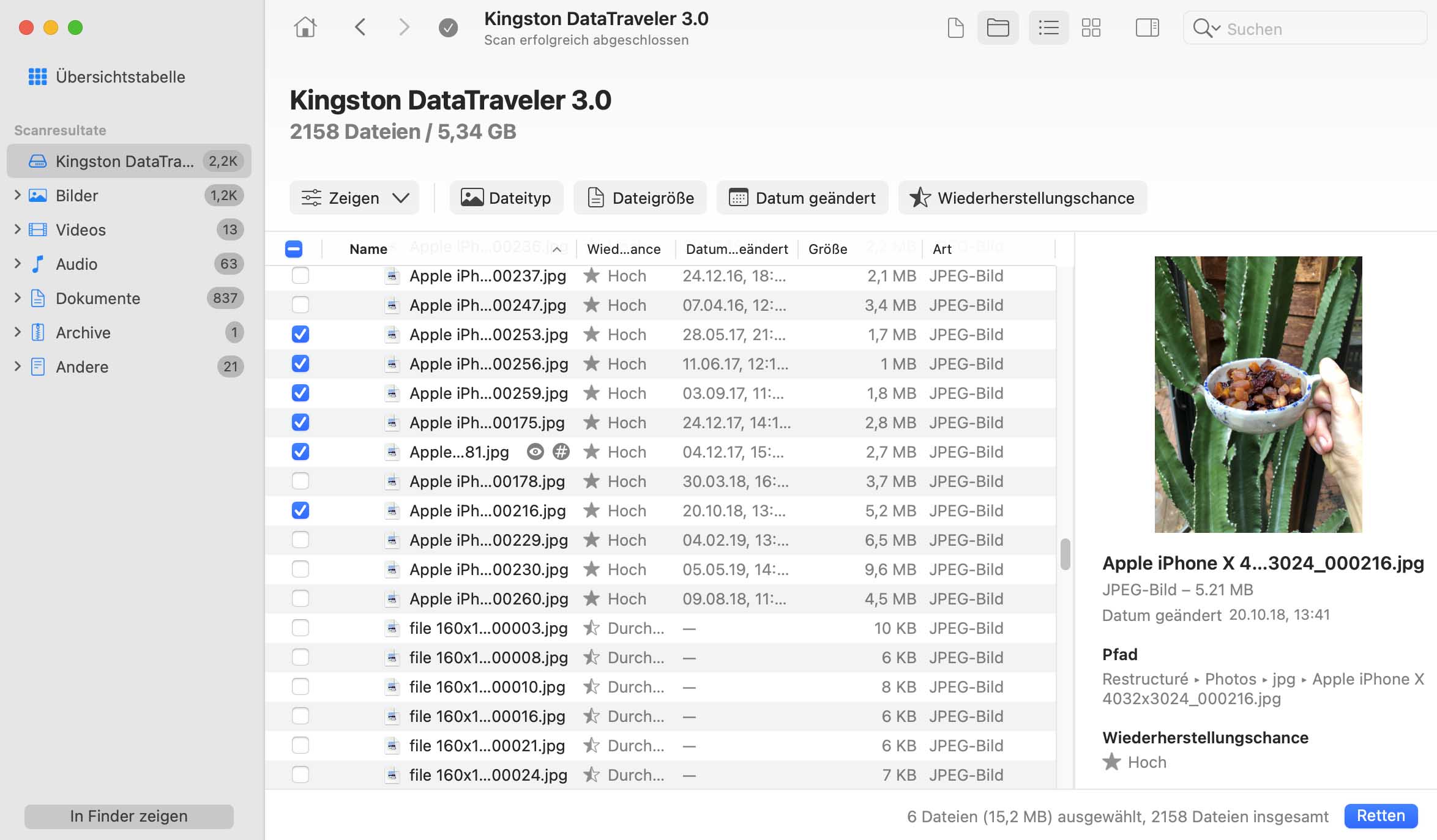1437x840 pixels.
Task: Check the box for Apple iPh...00178.jpg
Action: [300, 481]
